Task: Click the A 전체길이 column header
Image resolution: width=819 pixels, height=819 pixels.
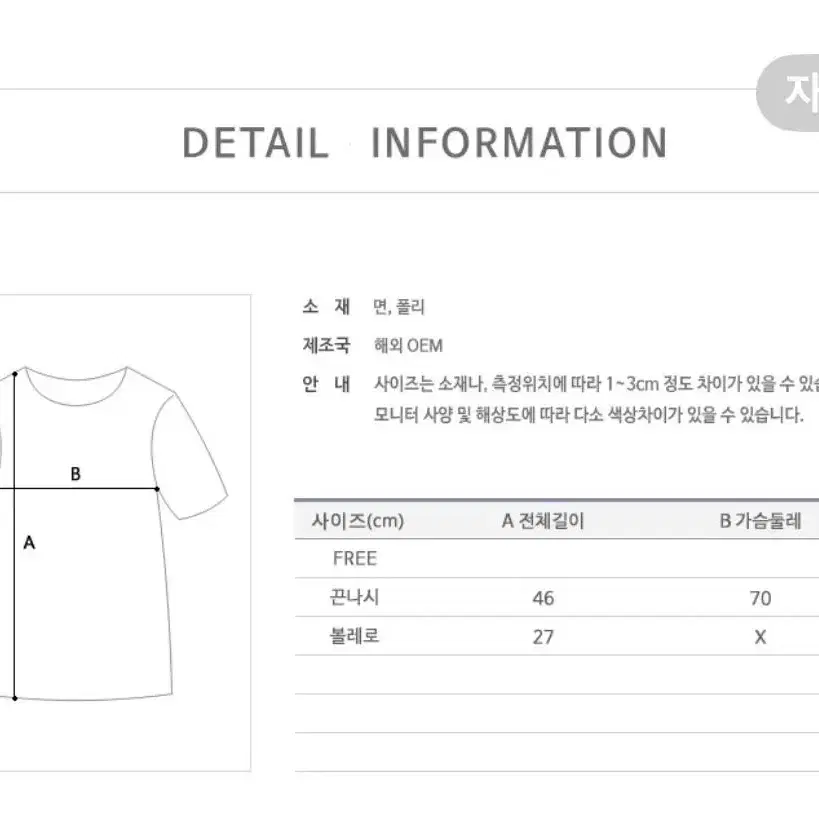Action: tap(543, 521)
